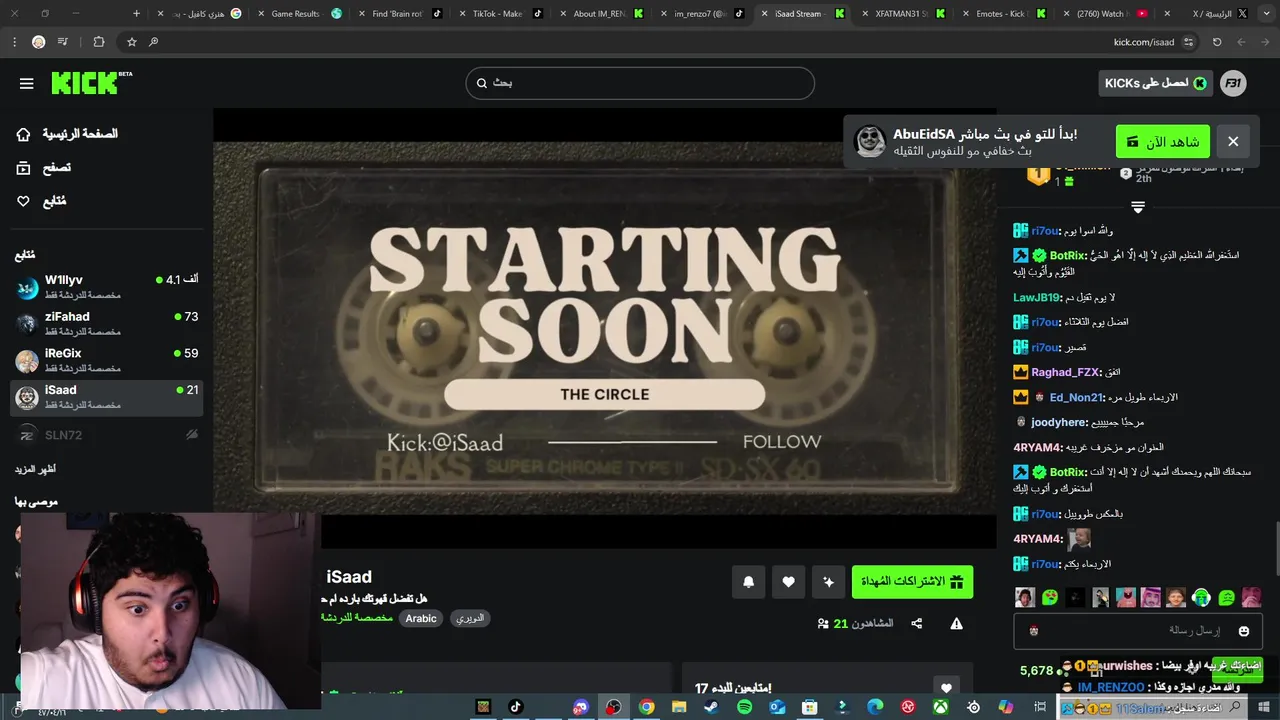Expand show more followed channels

point(35,469)
